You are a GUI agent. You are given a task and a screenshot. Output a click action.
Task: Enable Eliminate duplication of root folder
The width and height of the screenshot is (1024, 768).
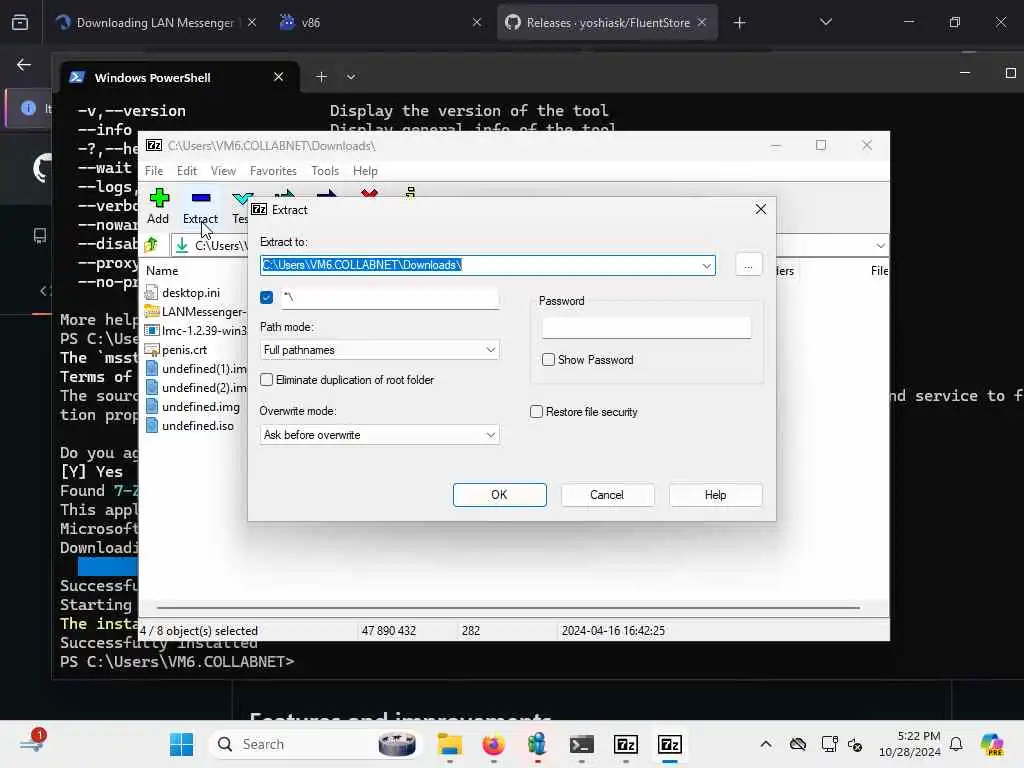click(x=266, y=379)
